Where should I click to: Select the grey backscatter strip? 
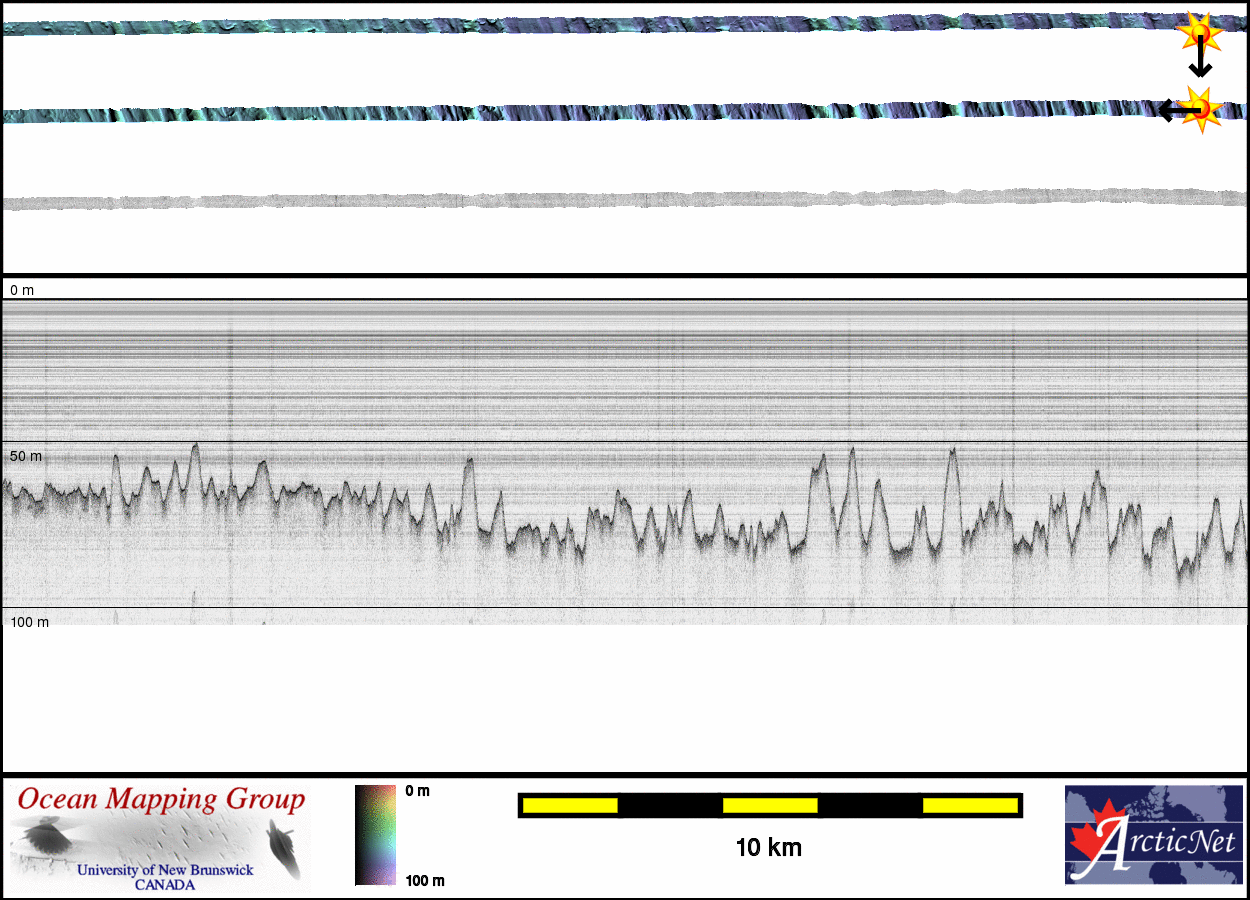600,200
